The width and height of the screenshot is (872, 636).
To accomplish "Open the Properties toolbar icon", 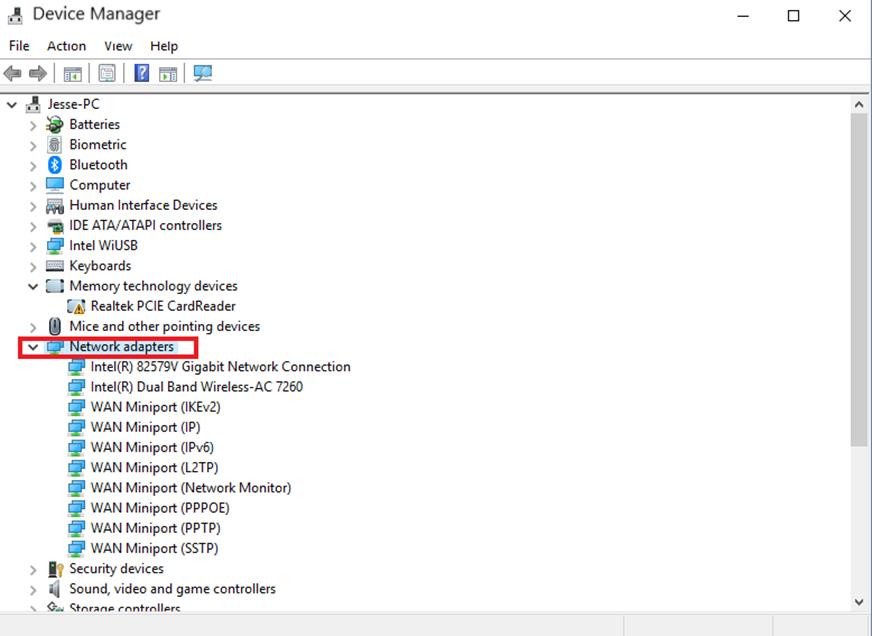I will click(x=106, y=72).
